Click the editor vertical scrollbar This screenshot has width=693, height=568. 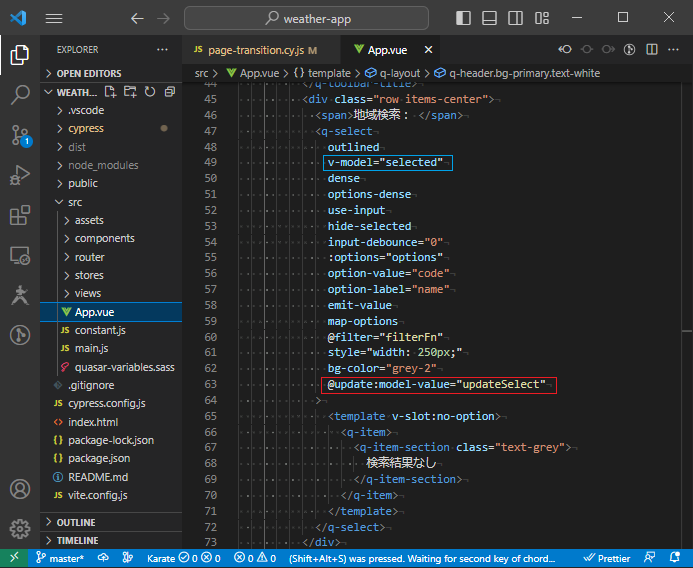pyautogui.click(x=687, y=316)
